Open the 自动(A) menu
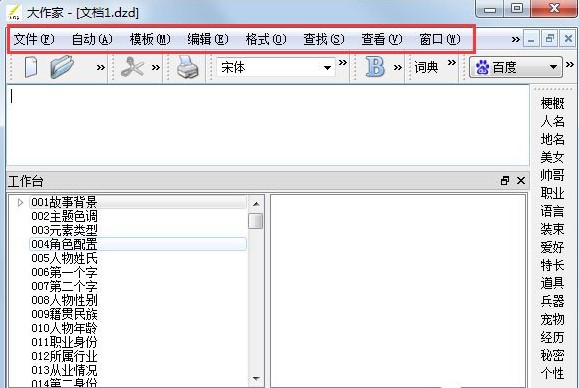 [x=92, y=39]
